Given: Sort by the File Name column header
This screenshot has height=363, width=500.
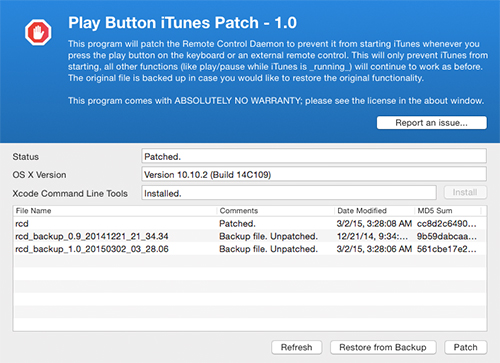Looking at the screenshot, I should 115,211.
